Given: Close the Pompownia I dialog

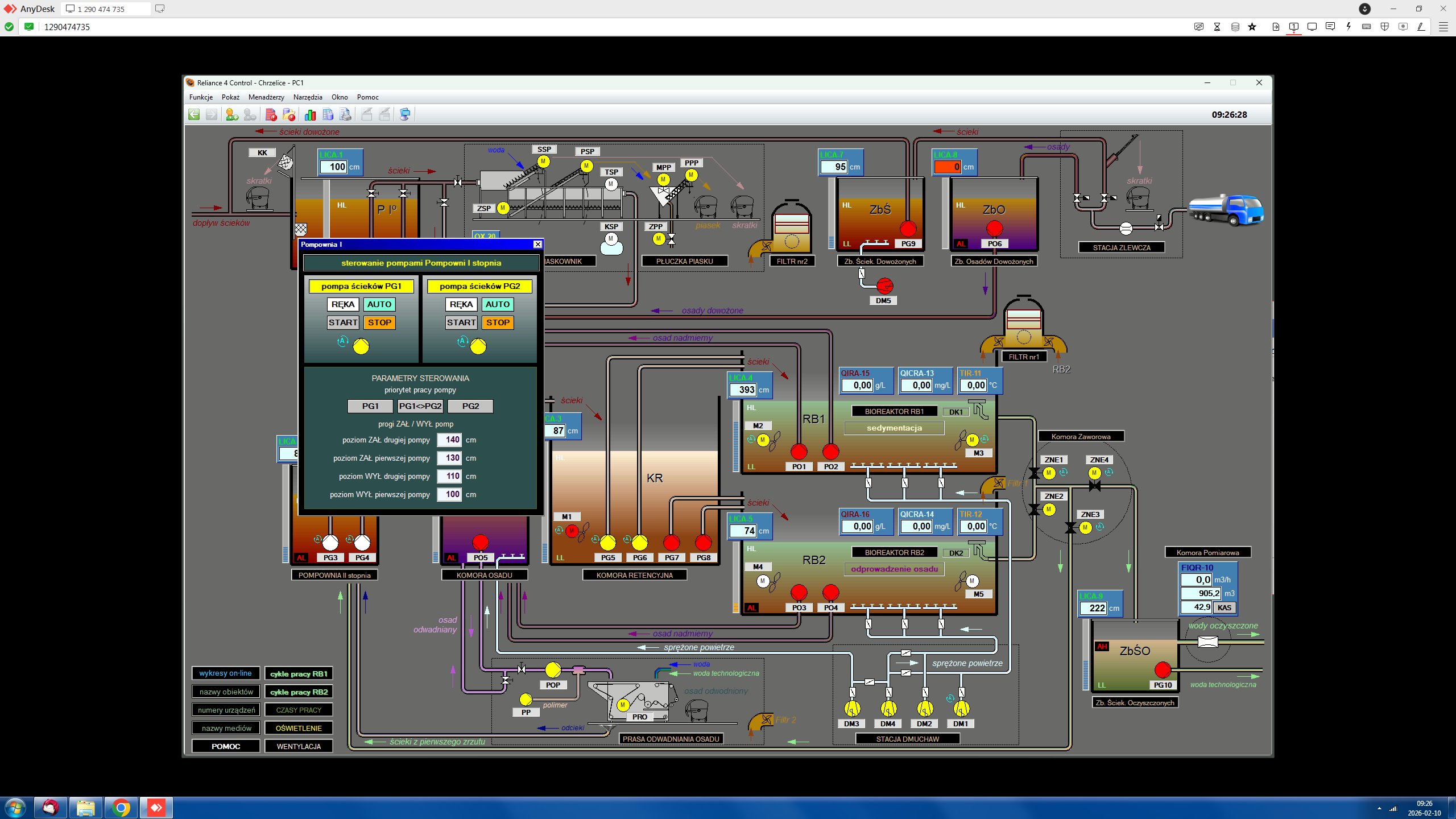Looking at the screenshot, I should (x=537, y=245).
